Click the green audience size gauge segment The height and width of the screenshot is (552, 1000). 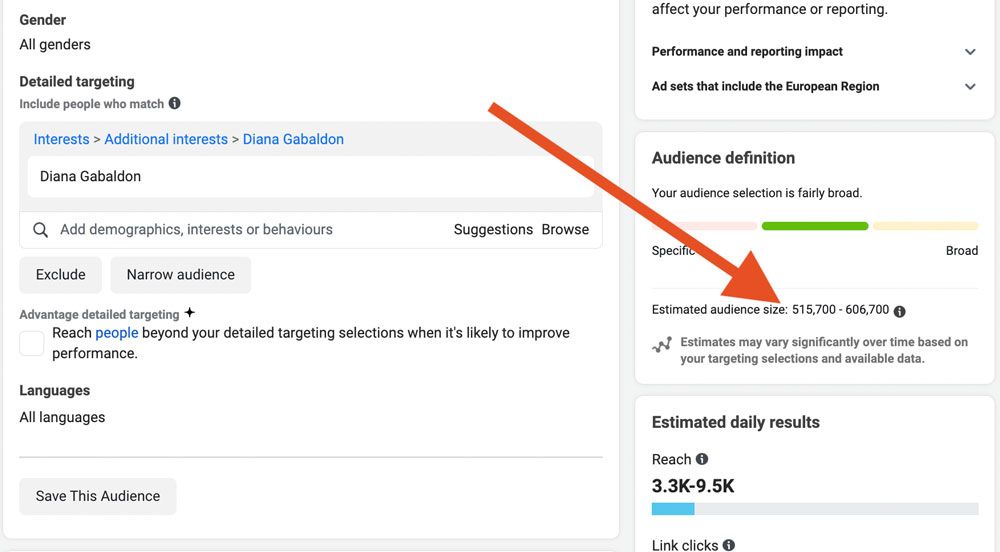tap(815, 226)
